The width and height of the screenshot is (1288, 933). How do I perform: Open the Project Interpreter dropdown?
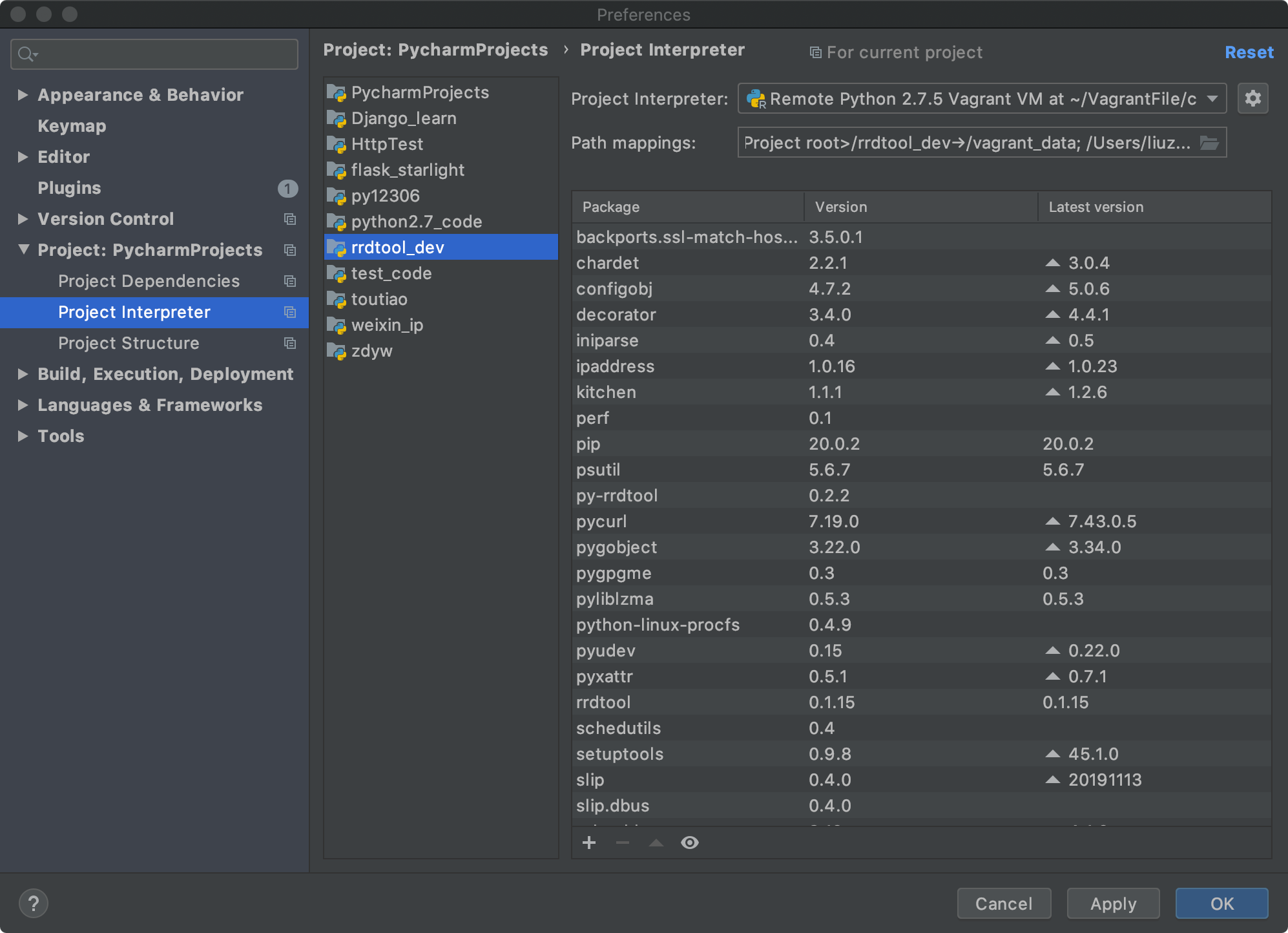[982, 99]
